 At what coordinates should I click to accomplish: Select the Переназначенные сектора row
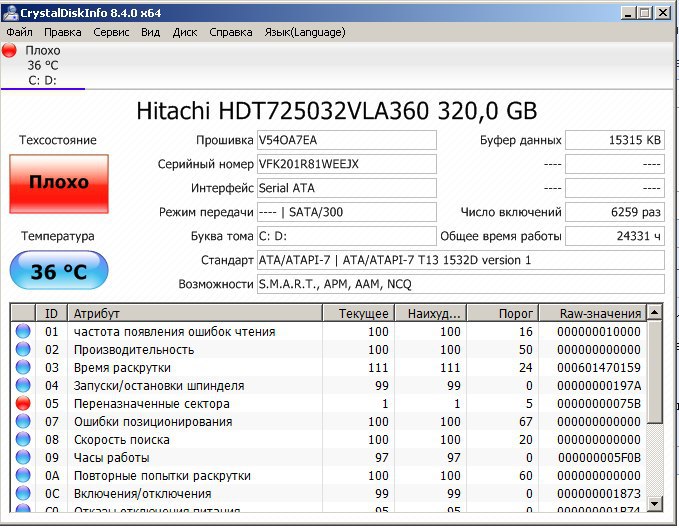coord(328,404)
